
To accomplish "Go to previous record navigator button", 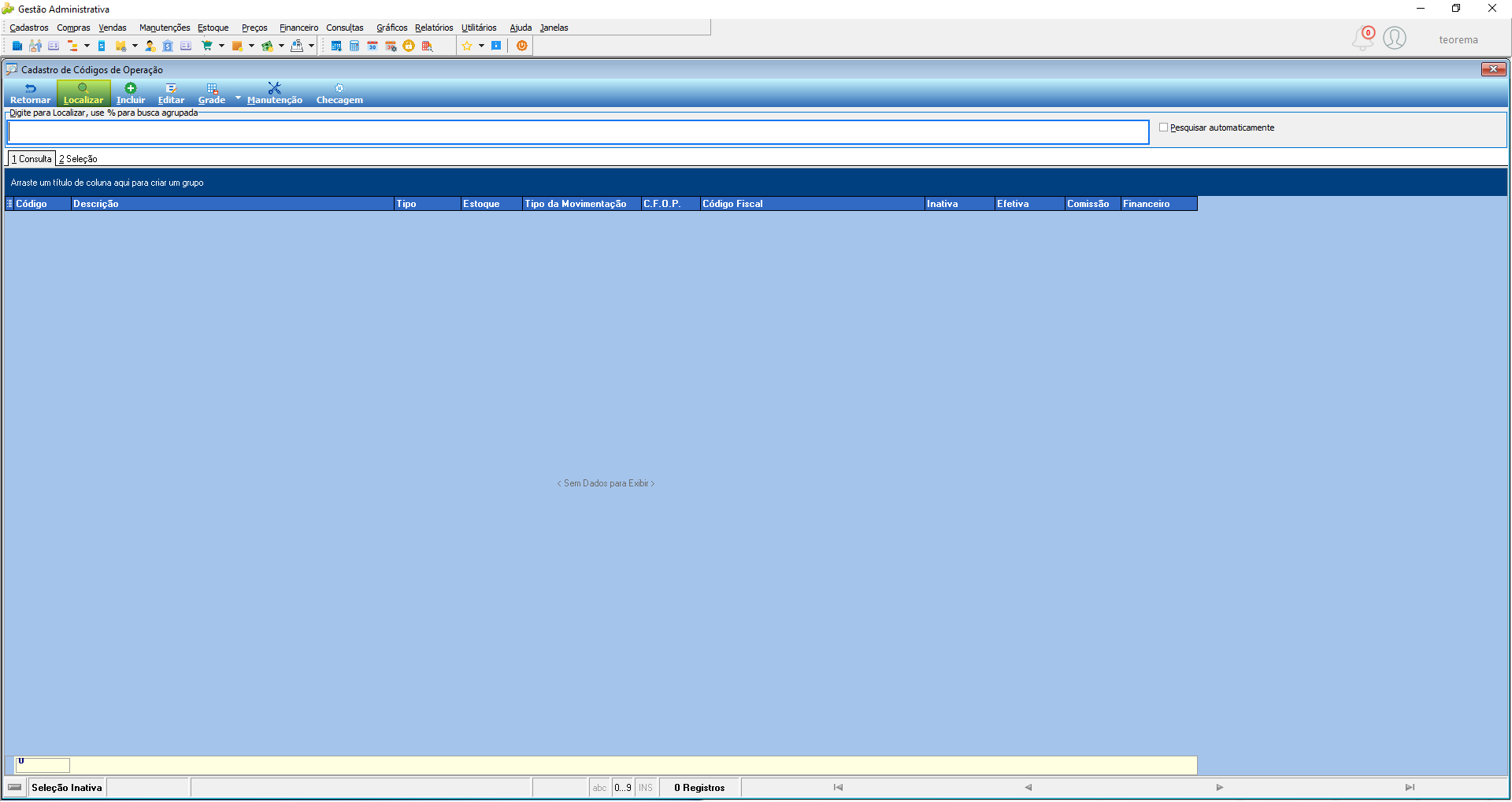I will pyautogui.click(x=1028, y=787).
